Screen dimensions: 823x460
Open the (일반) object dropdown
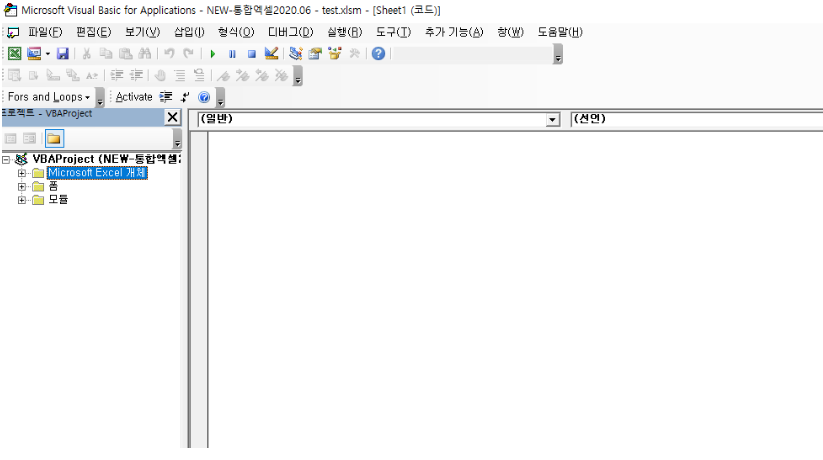(552, 120)
